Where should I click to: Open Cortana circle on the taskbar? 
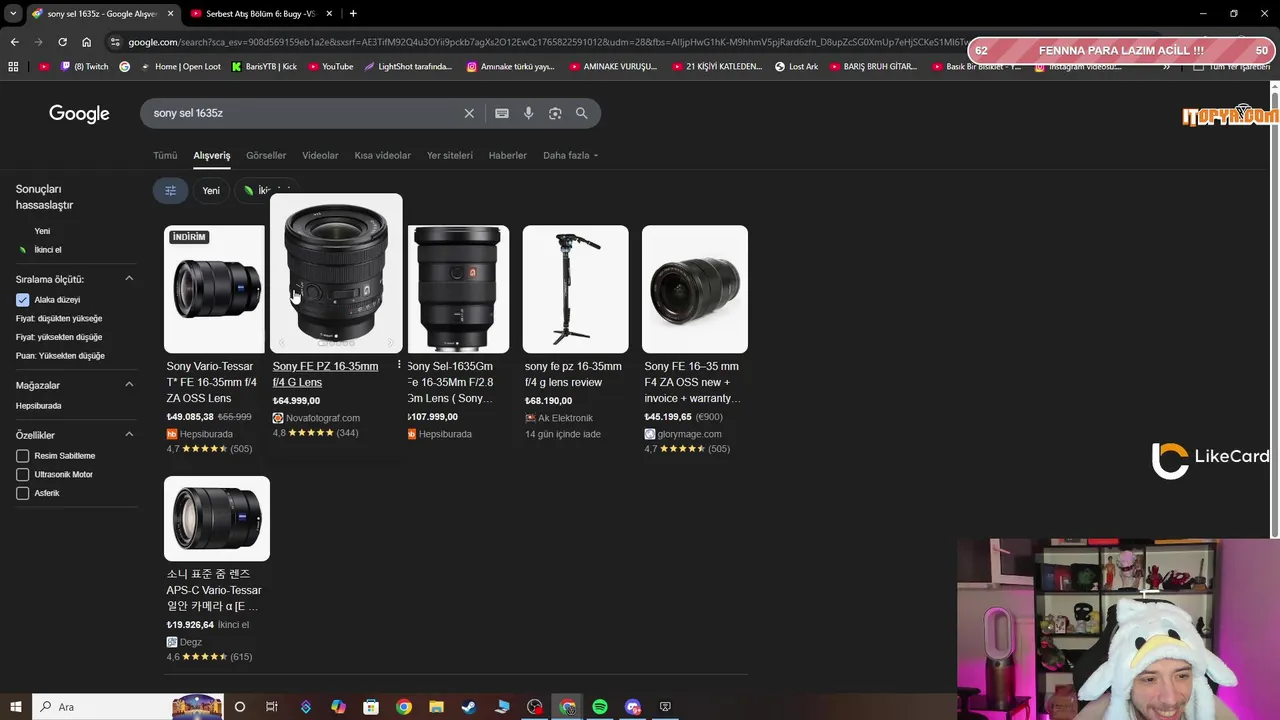(x=239, y=707)
